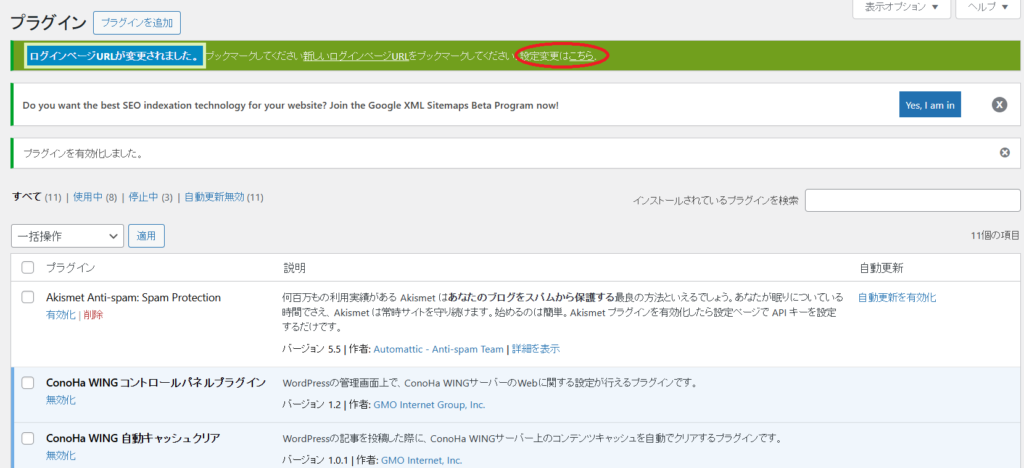Open the 一括操作 bulk actions dropdown

coord(67,236)
